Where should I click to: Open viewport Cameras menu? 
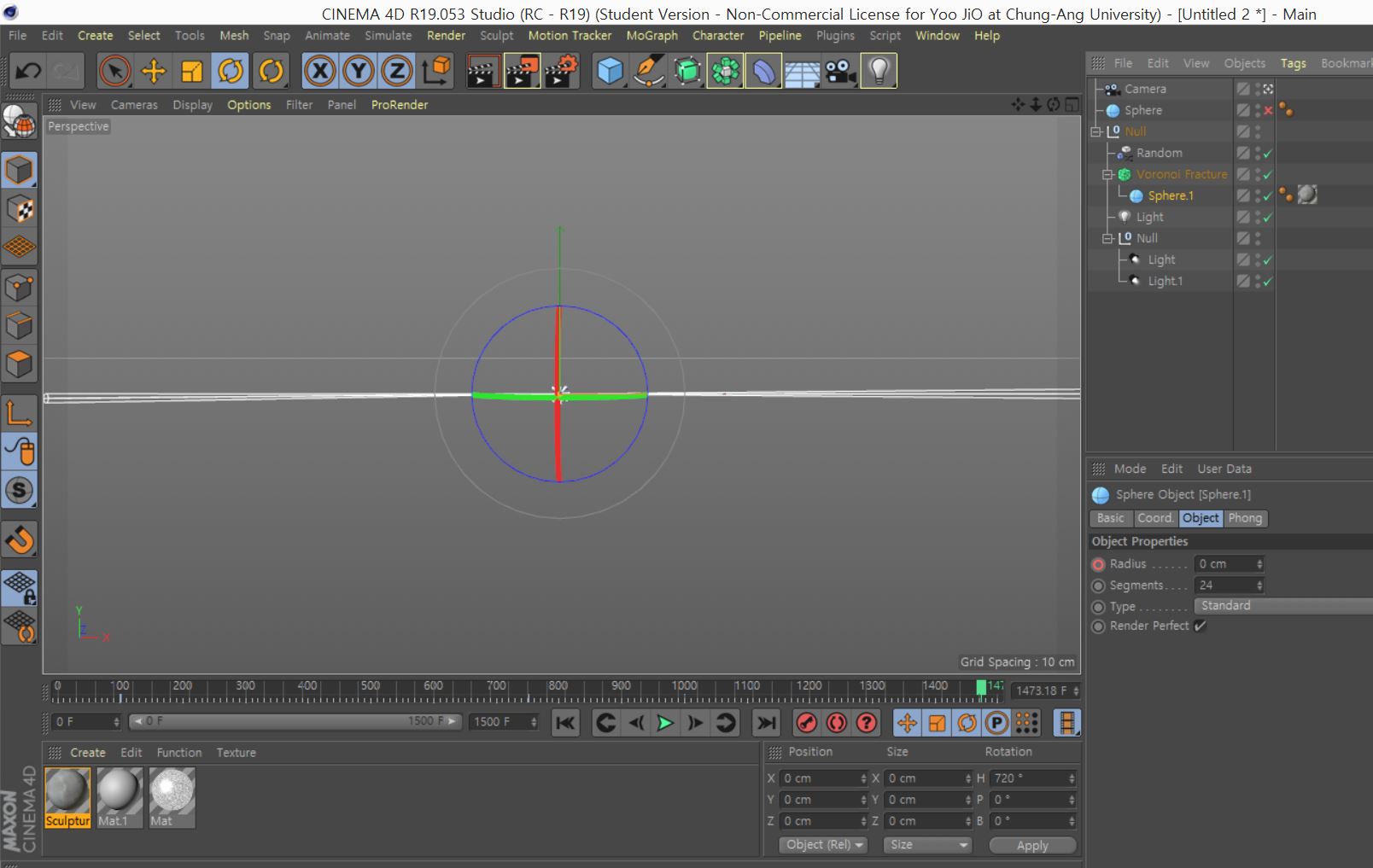click(134, 104)
